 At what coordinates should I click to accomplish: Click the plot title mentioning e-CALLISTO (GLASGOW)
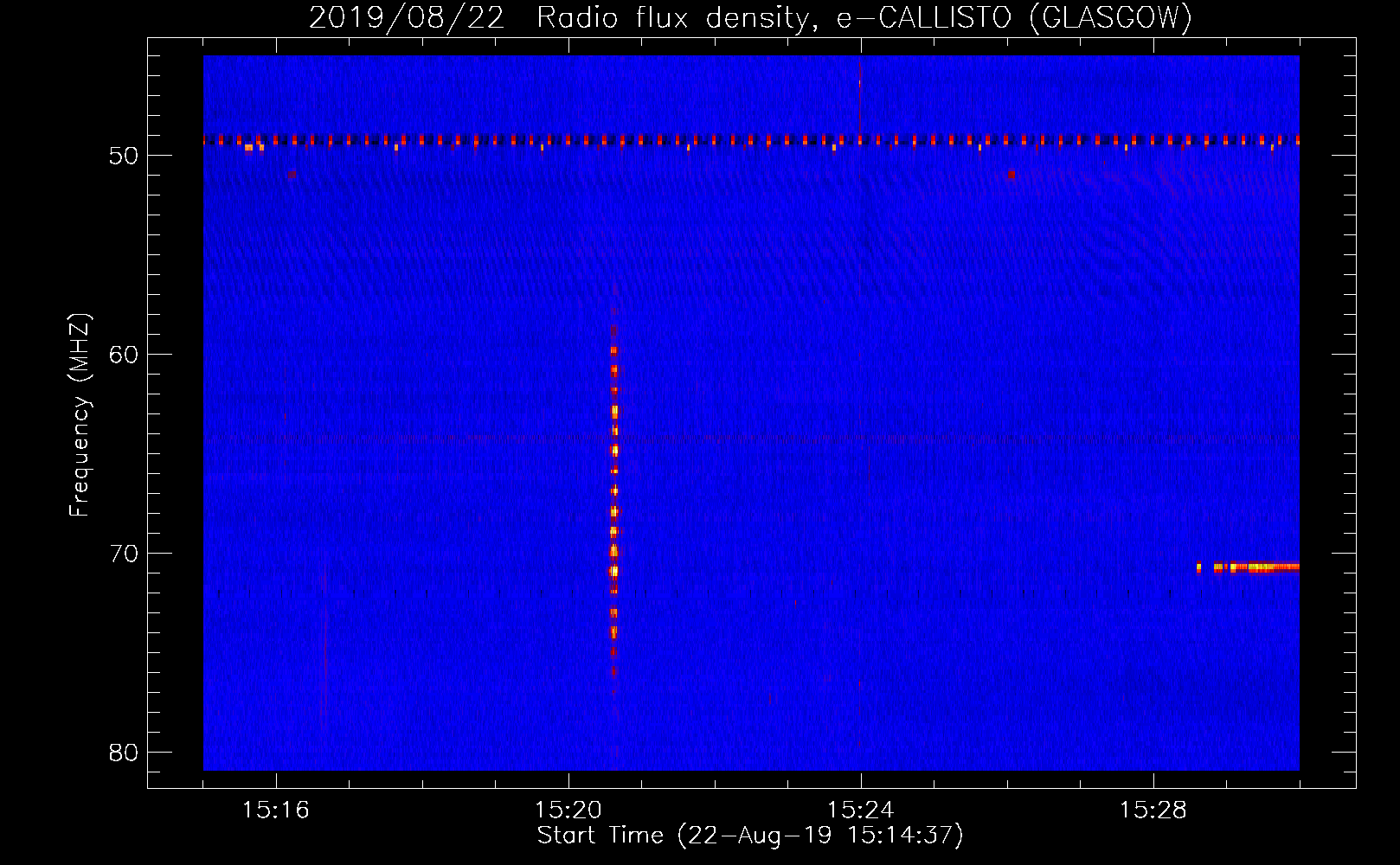(750, 17)
